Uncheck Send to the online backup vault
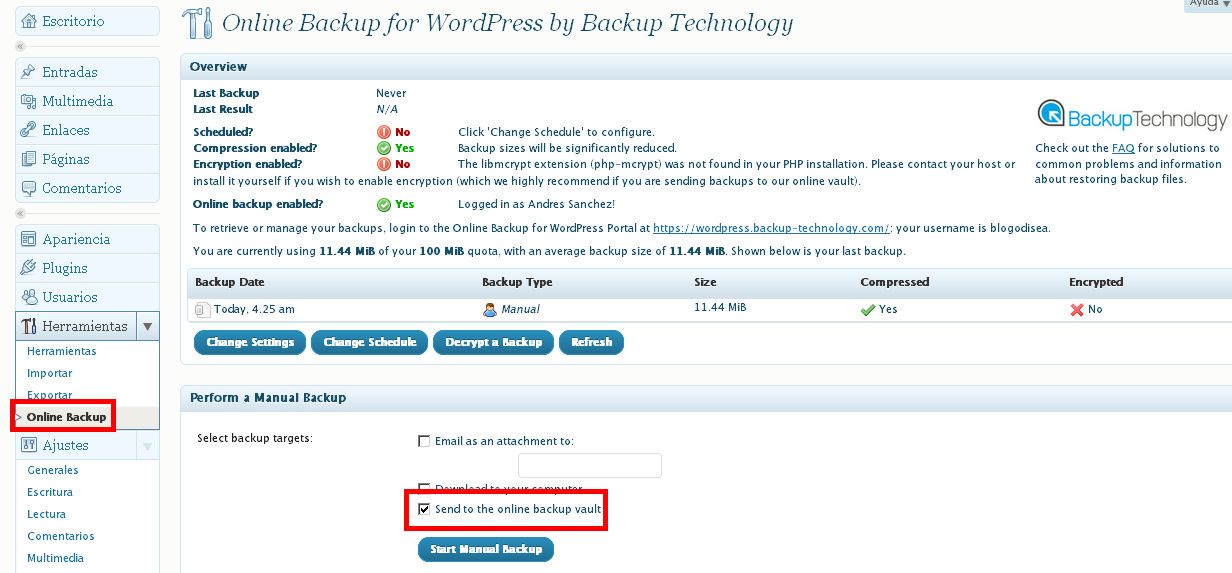The image size is (1232, 573). [425, 510]
